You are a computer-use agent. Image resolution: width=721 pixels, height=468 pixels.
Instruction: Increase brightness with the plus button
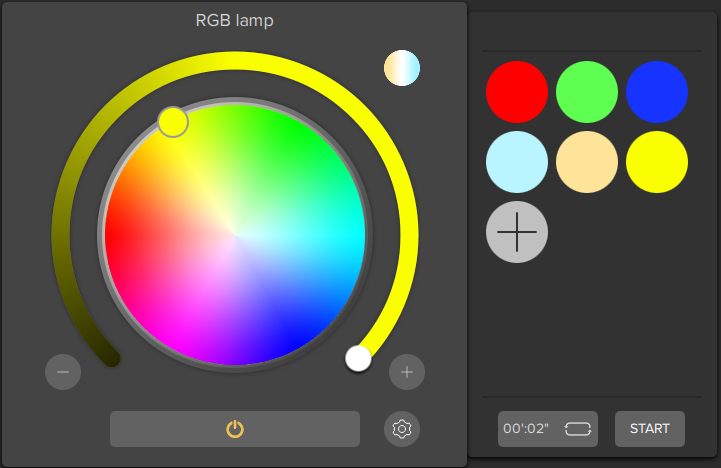coord(407,372)
